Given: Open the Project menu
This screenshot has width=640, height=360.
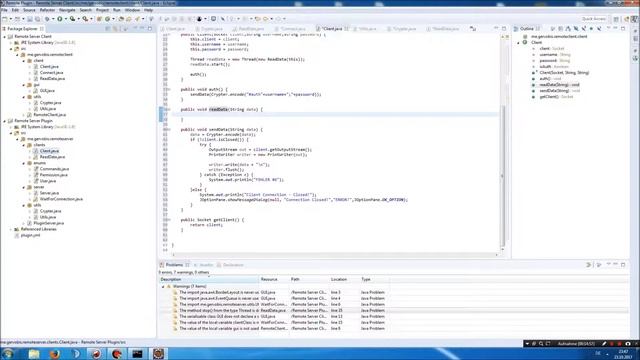Looking at the screenshot, I should click(x=102, y=10).
